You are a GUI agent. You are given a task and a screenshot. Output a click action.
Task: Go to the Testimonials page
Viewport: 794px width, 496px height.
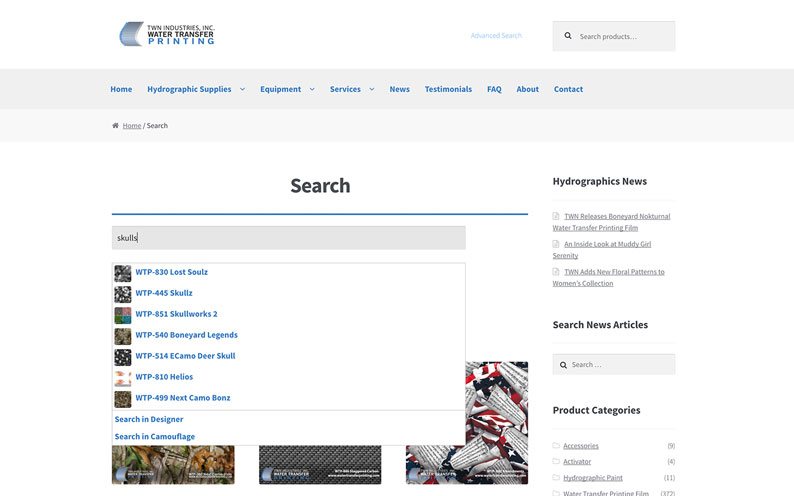coord(448,89)
